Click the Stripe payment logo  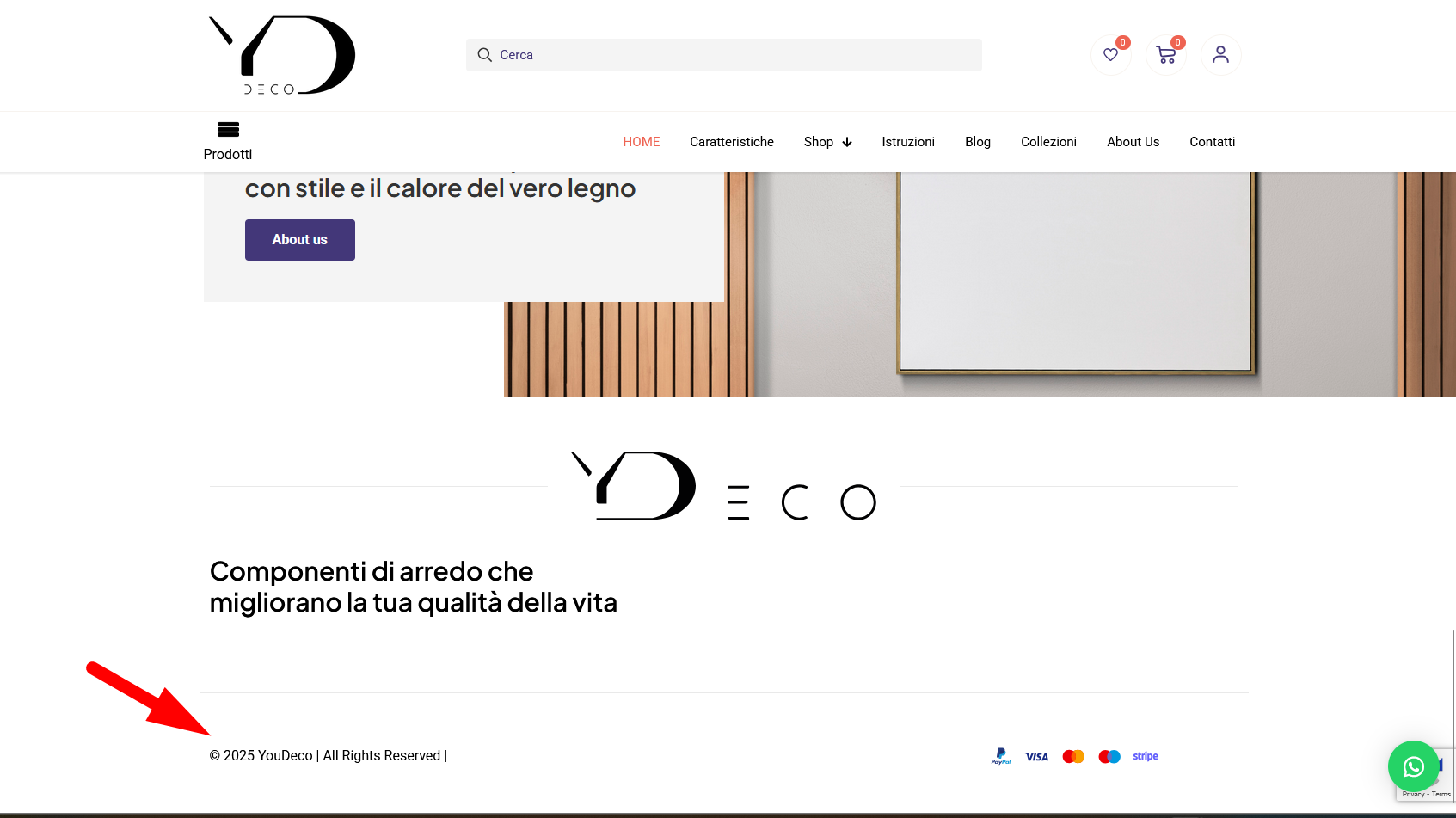(x=1146, y=756)
